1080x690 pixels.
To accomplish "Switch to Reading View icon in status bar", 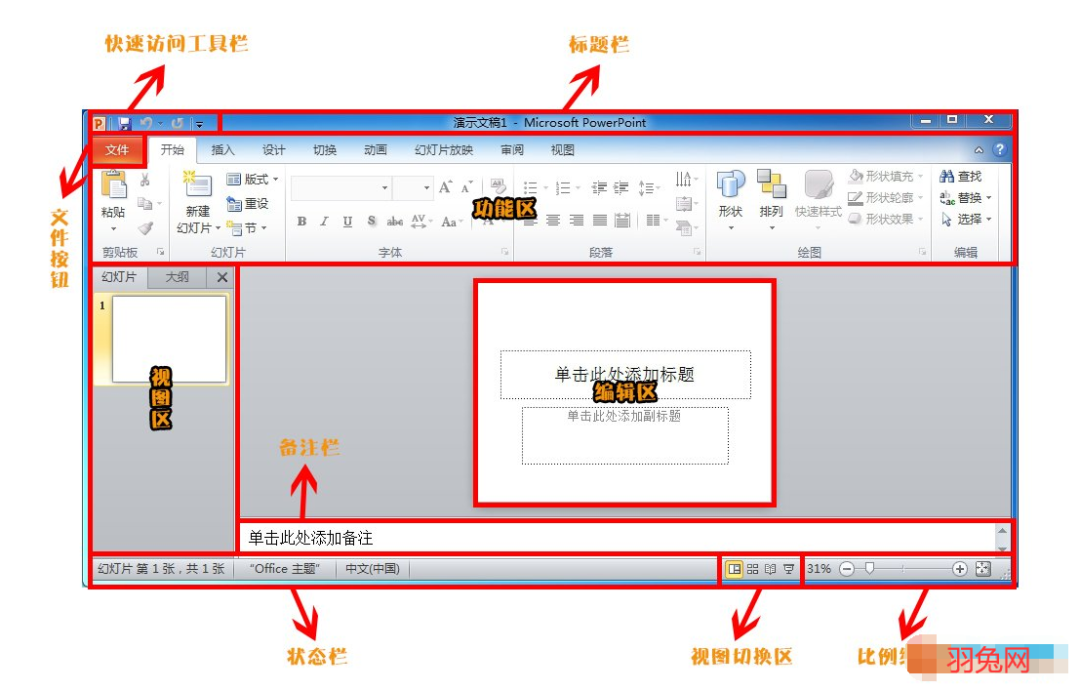I will pos(770,569).
